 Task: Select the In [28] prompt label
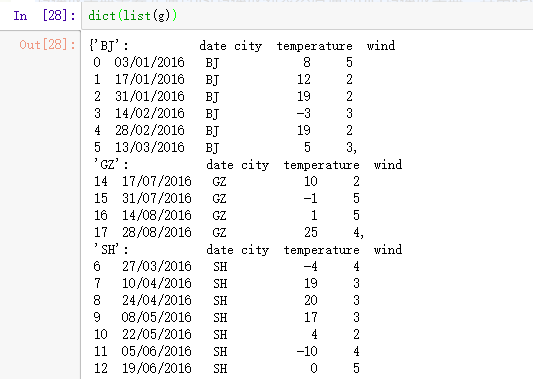(x=44, y=16)
